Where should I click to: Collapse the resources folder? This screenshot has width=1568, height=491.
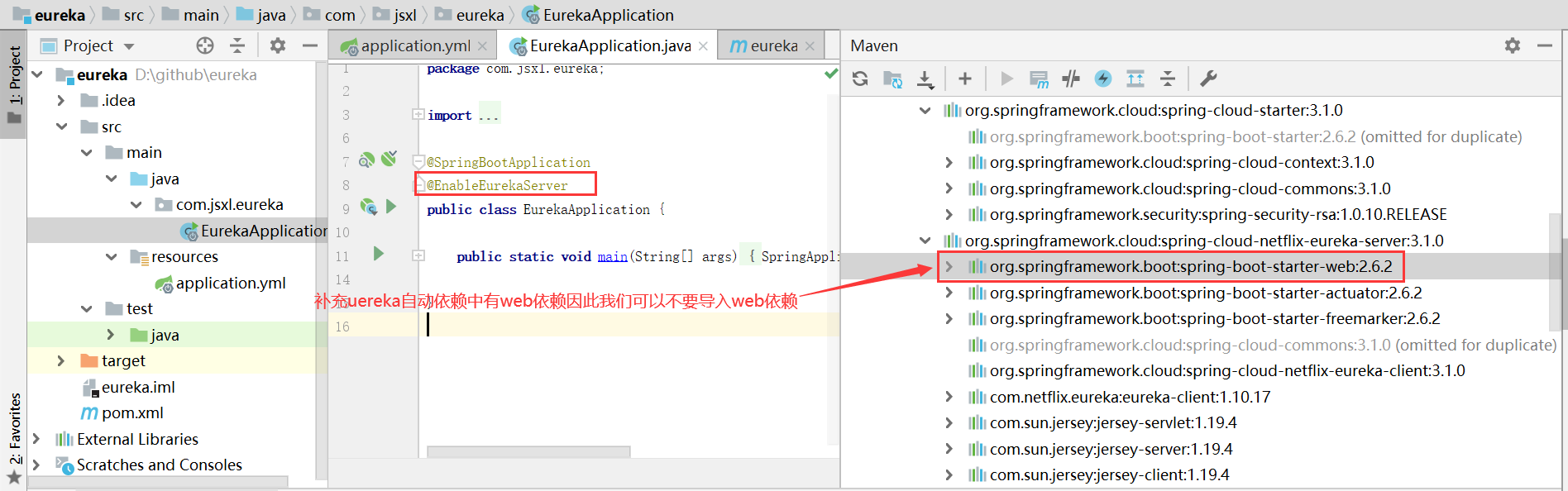tap(112, 256)
